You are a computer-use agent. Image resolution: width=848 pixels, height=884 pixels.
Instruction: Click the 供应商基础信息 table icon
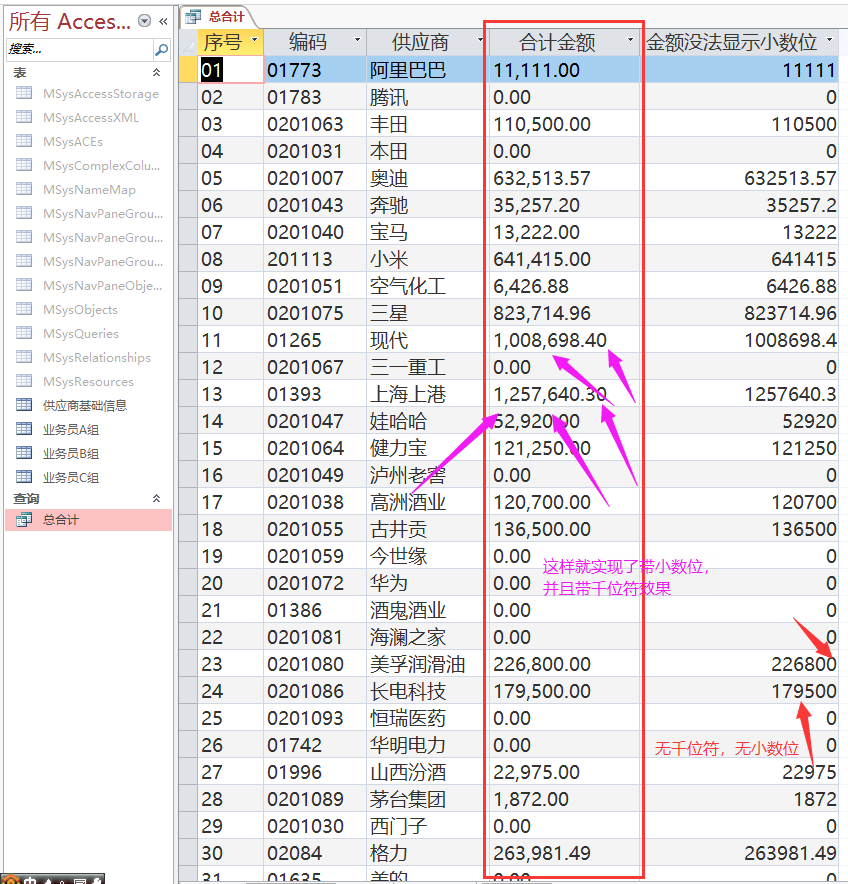click(x=24, y=405)
